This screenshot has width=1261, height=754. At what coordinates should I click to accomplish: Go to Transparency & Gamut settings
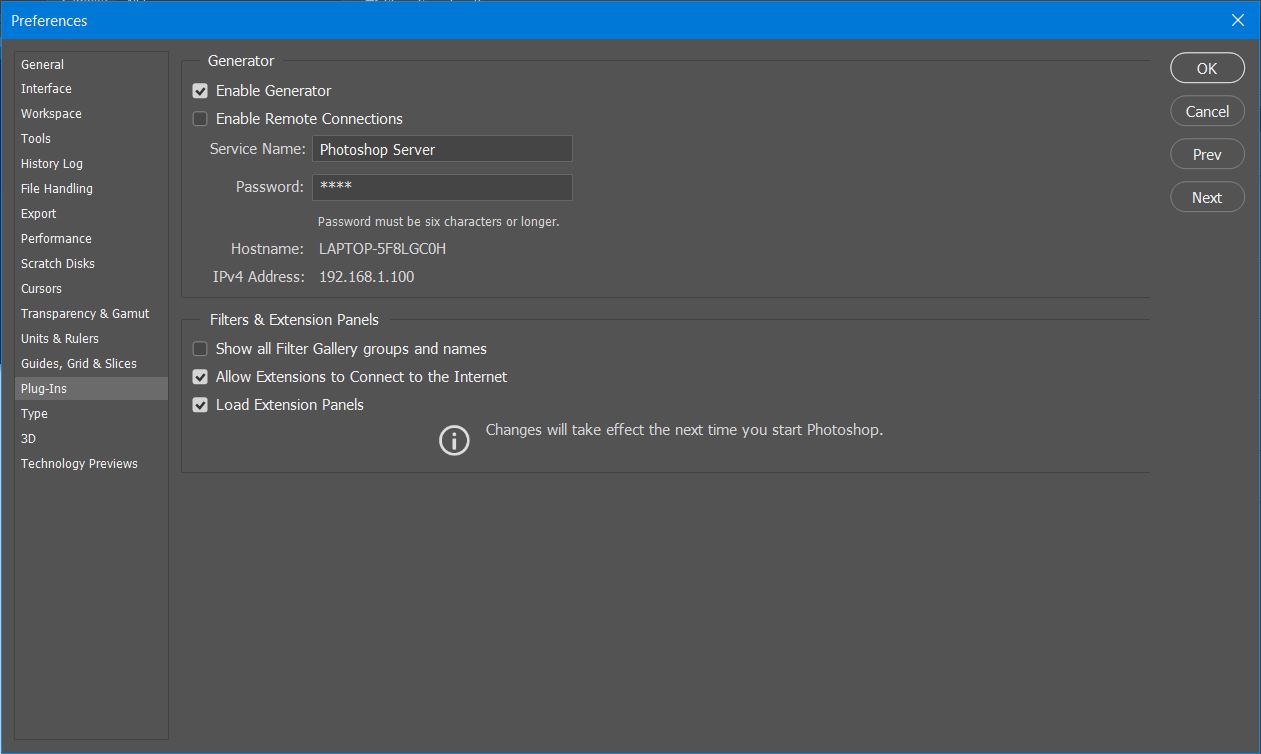[x=91, y=314]
